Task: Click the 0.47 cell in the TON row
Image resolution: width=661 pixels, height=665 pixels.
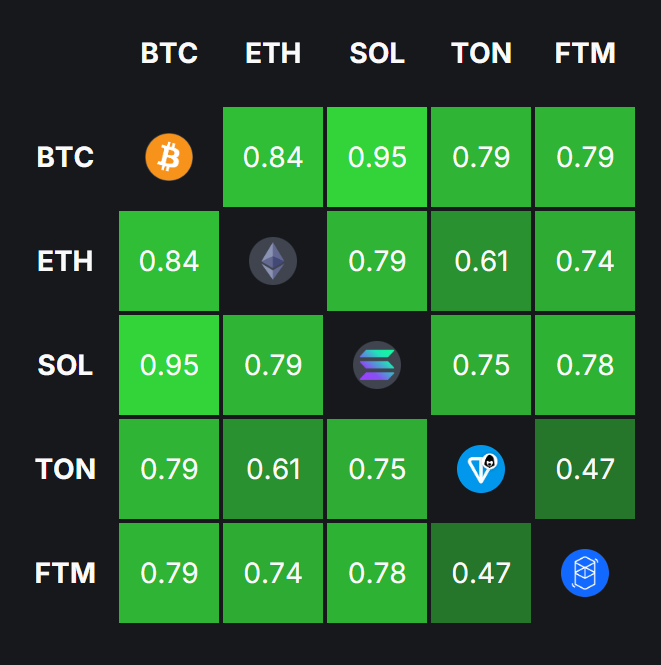Action: 585,469
